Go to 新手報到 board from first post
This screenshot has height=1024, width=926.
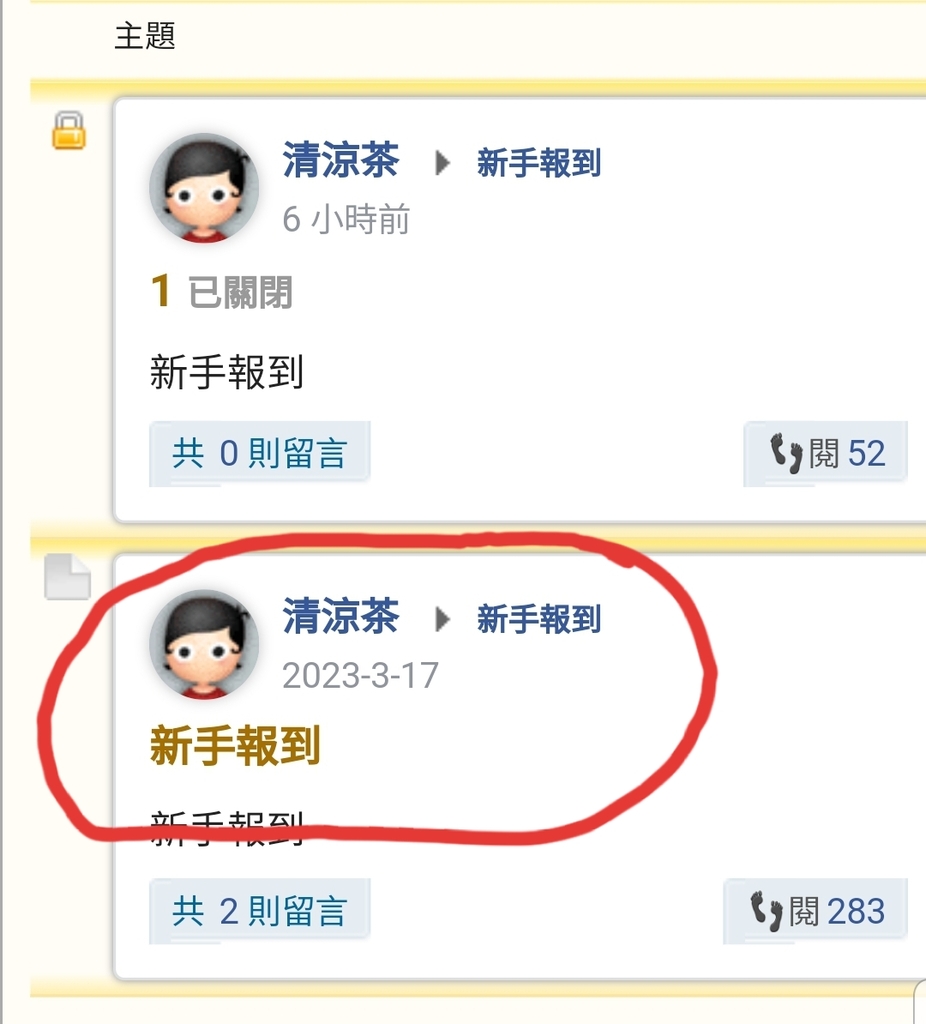[x=539, y=163]
